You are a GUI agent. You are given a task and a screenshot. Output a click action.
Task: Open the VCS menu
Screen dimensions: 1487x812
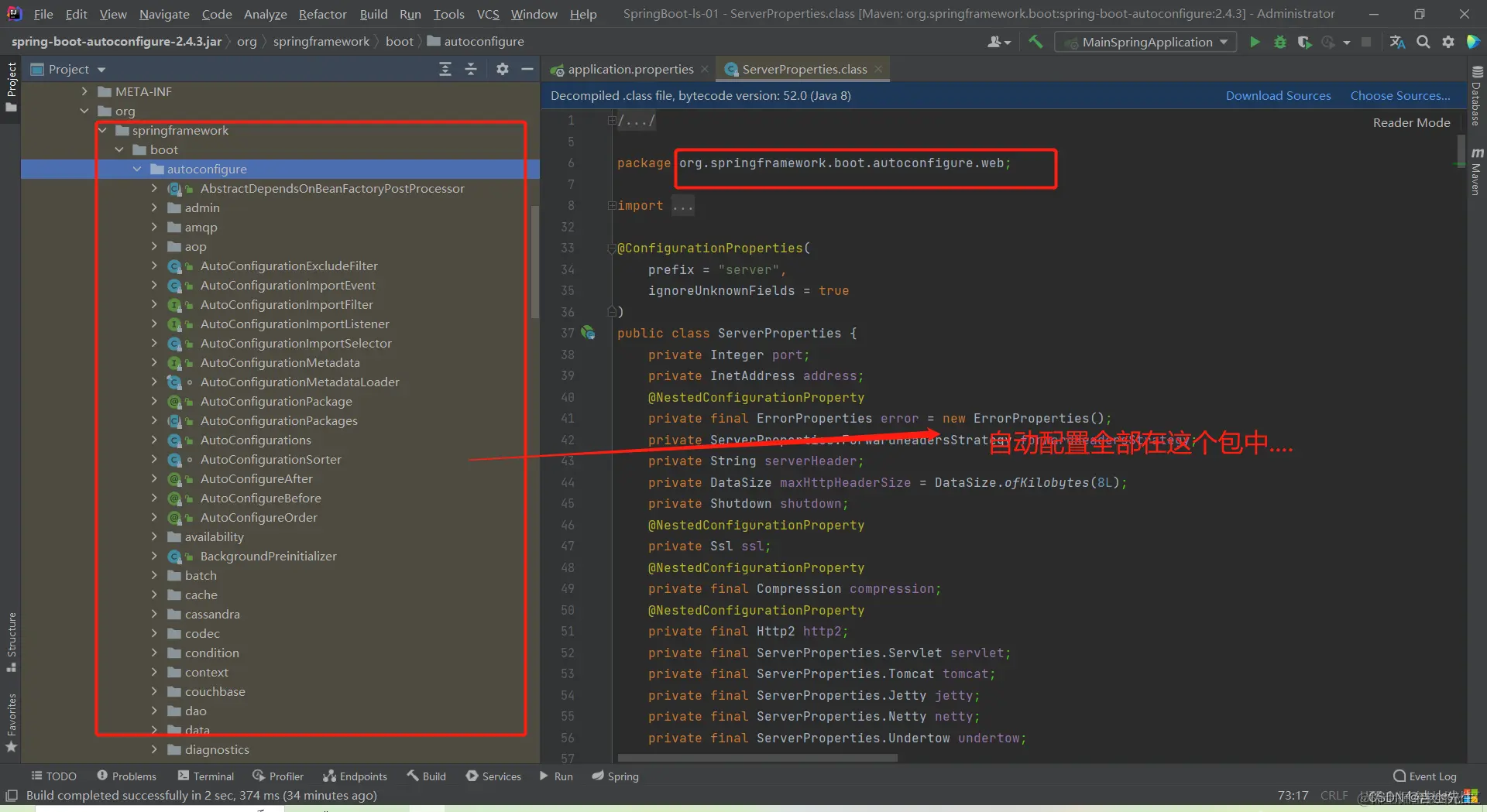coord(488,14)
